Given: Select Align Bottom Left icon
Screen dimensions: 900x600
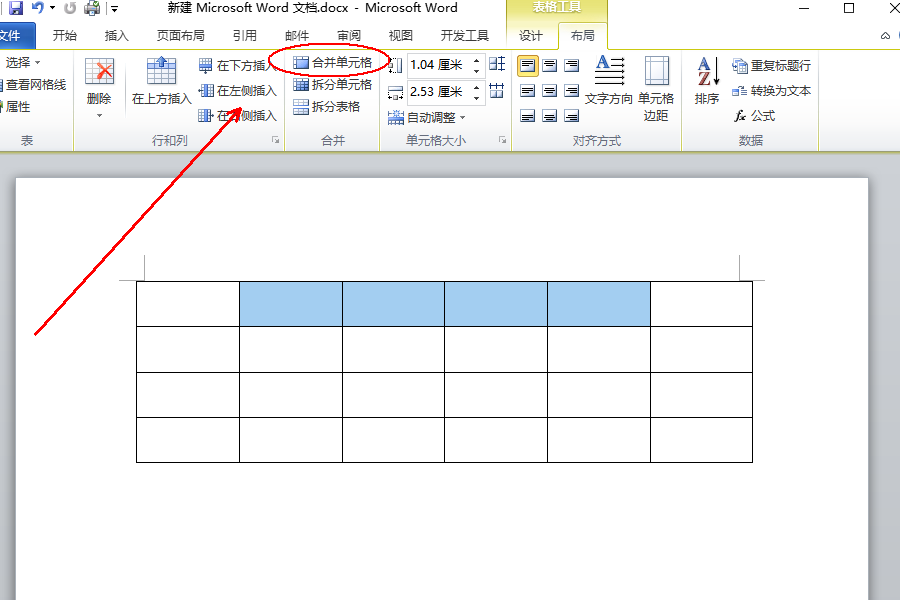Looking at the screenshot, I should pos(527,116).
